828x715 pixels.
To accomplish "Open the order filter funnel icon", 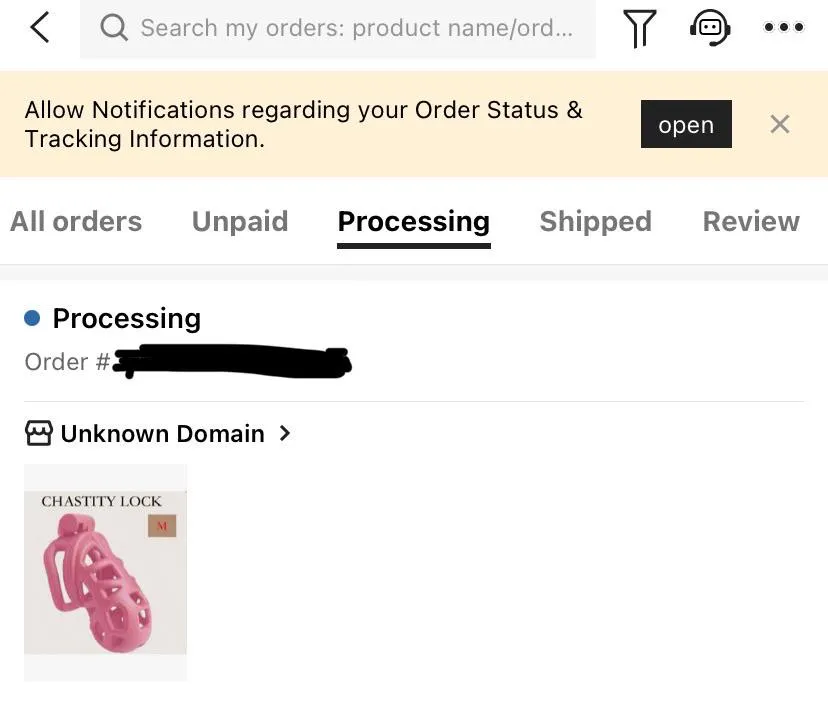I will click(639, 28).
